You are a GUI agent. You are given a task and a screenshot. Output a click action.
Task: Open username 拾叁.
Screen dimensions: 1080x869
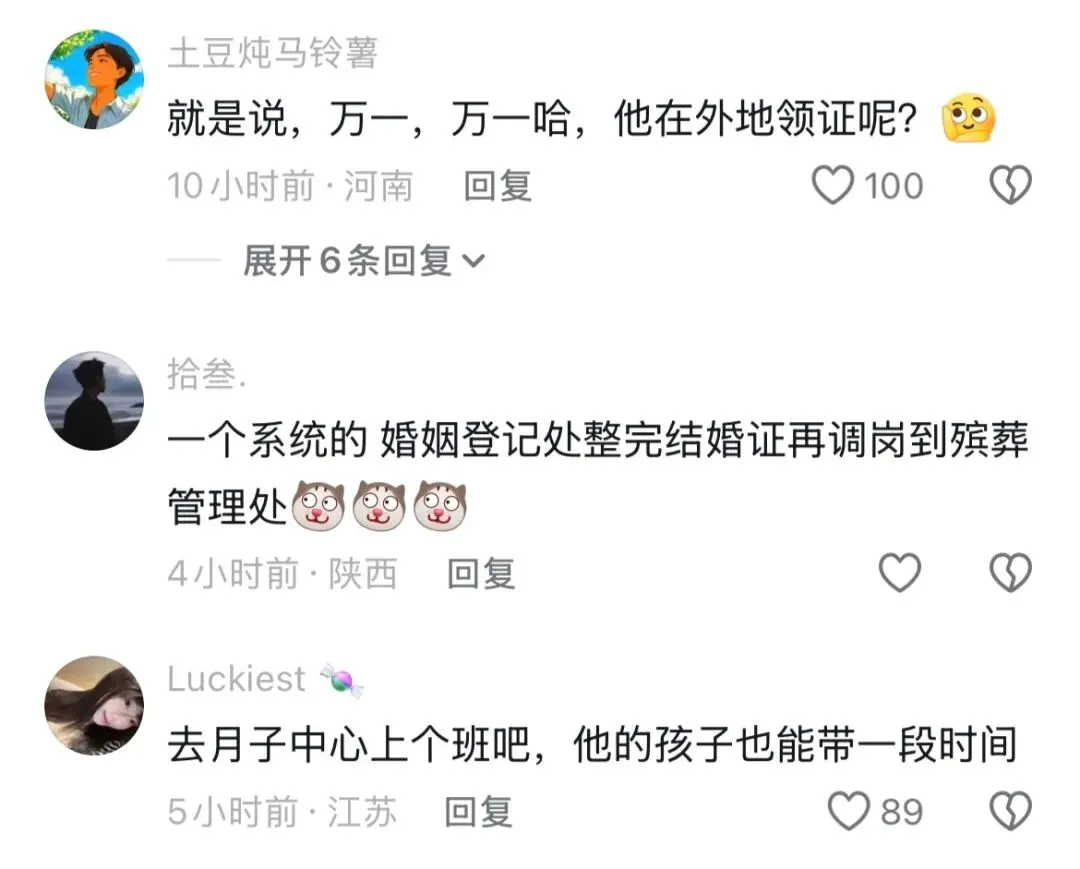point(206,375)
